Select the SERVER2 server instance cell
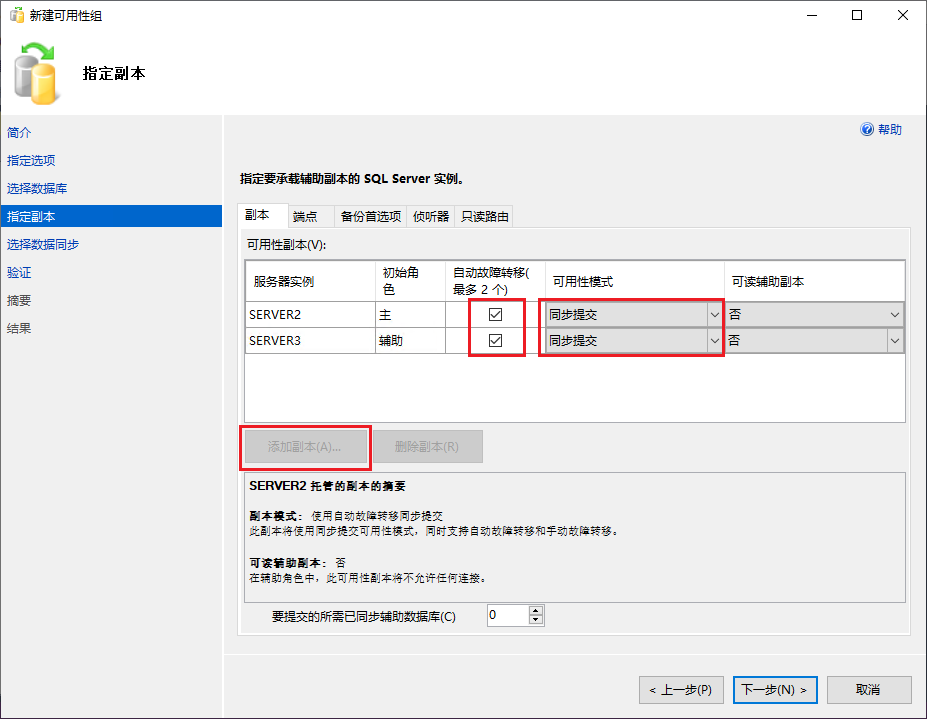This screenshot has width=927, height=719. [310, 315]
